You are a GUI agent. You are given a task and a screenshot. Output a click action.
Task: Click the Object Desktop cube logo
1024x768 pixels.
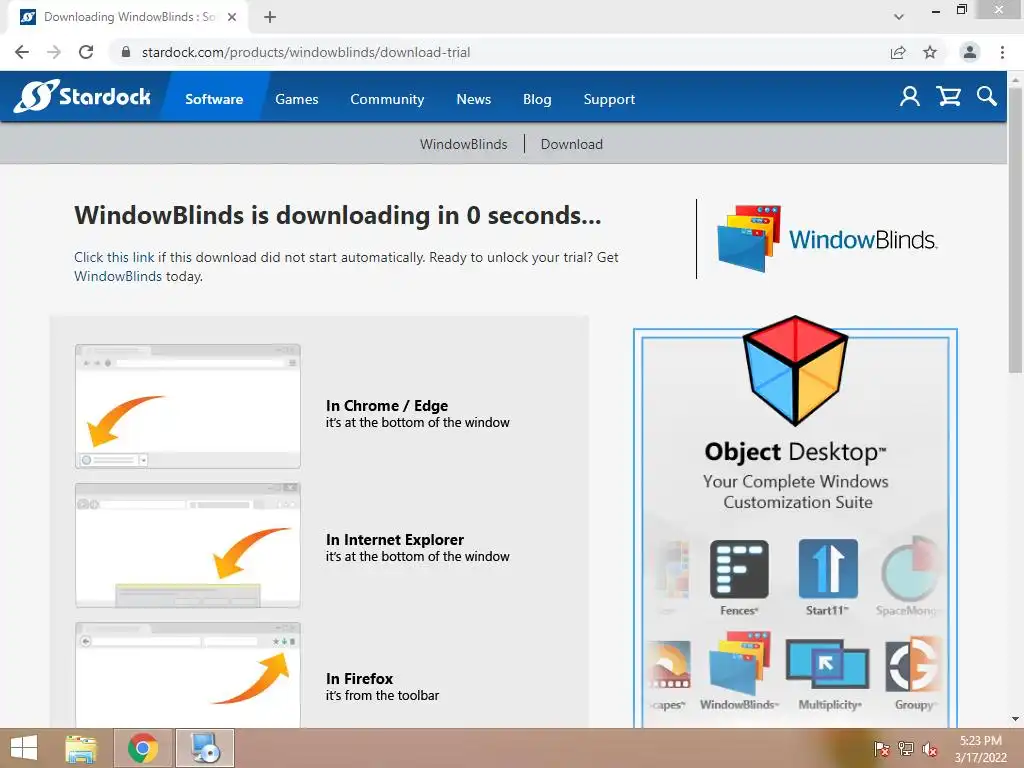(x=795, y=370)
